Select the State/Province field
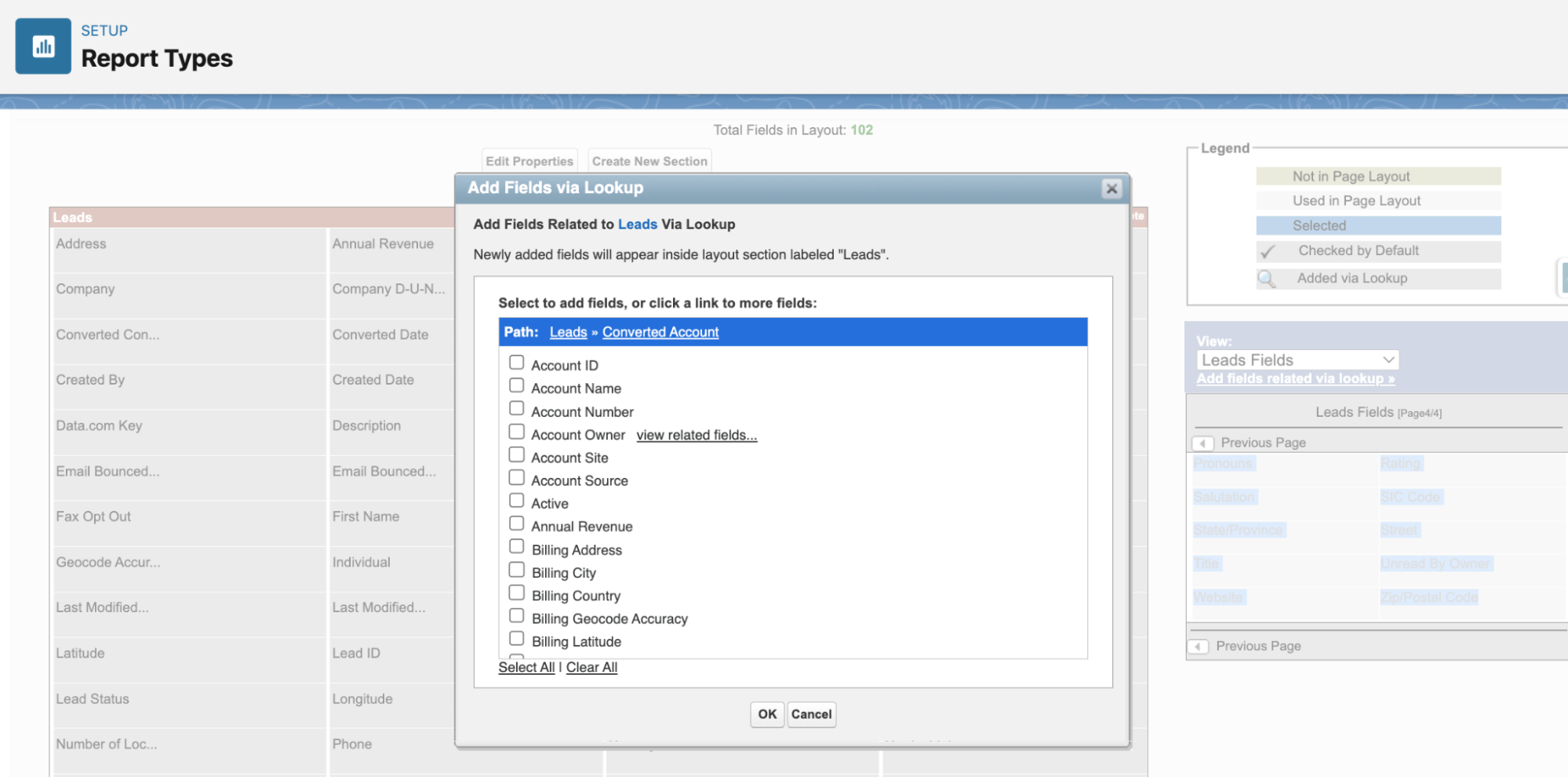This screenshot has height=777, width=1568. (x=1239, y=531)
